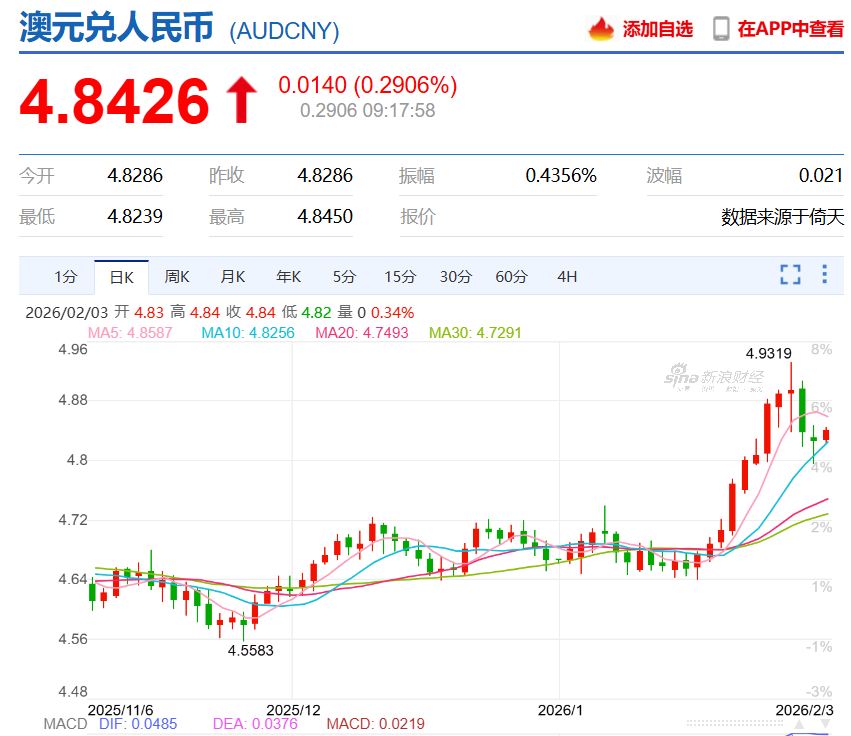Switch to the 30分 chart tab
The height and width of the screenshot is (736, 851).
point(455,277)
